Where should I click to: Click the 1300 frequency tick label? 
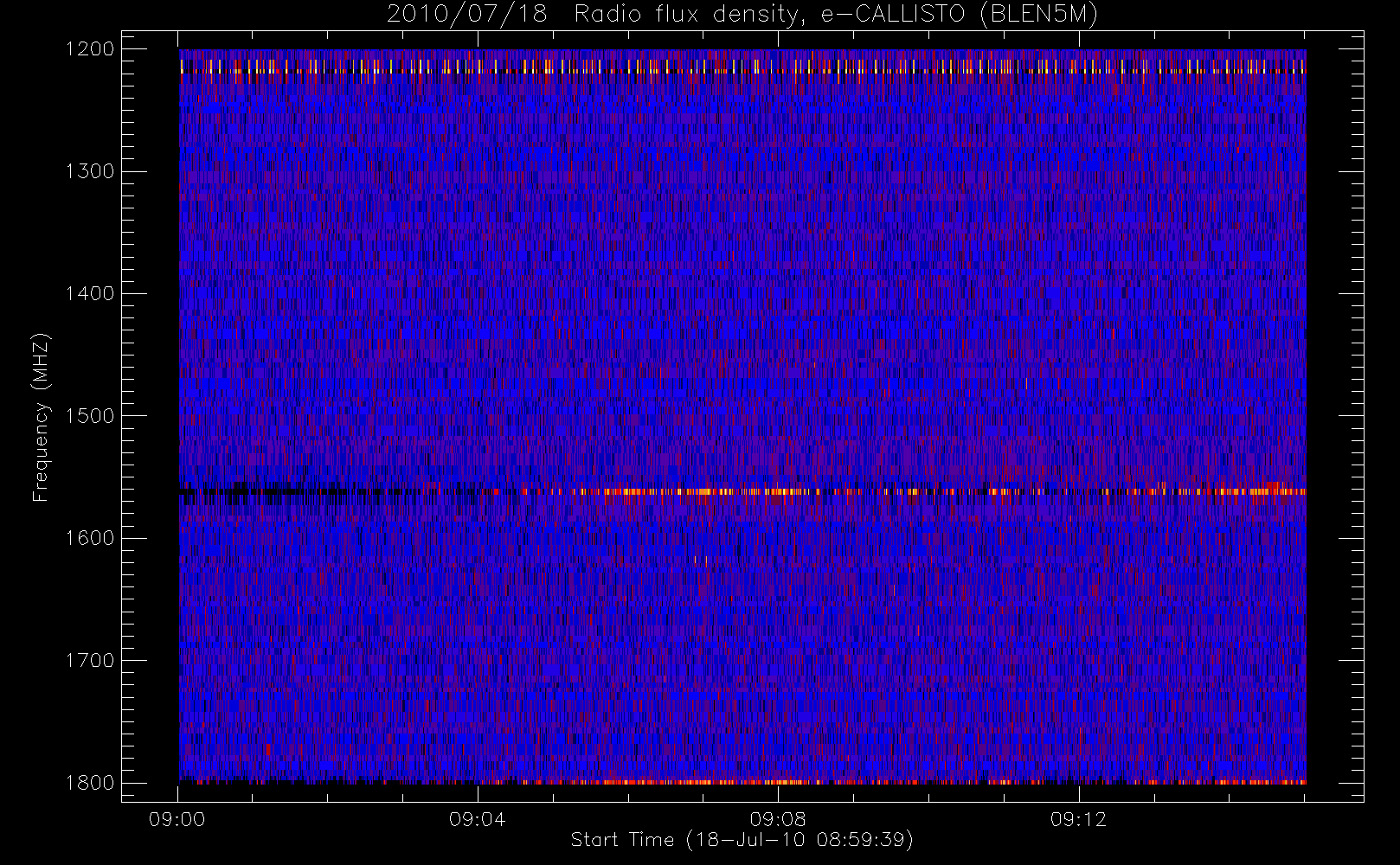90,171
